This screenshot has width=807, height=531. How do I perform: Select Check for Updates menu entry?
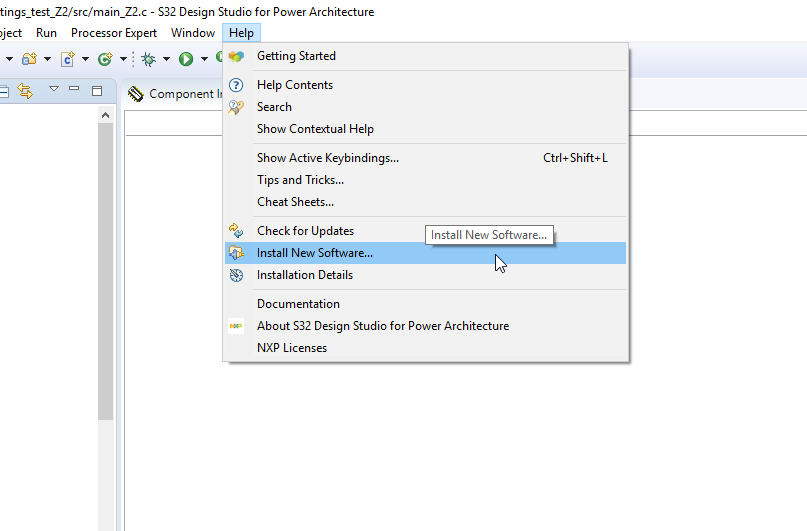point(305,231)
